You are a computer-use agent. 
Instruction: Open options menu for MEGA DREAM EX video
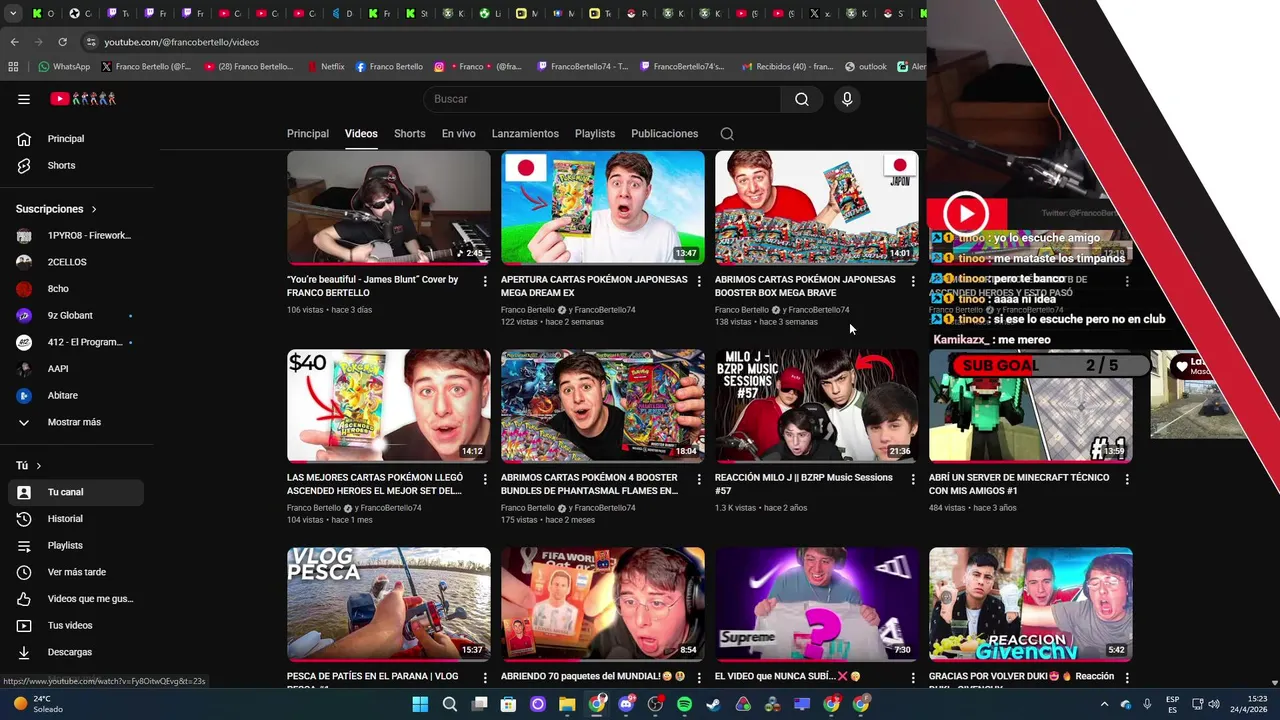[x=699, y=282]
